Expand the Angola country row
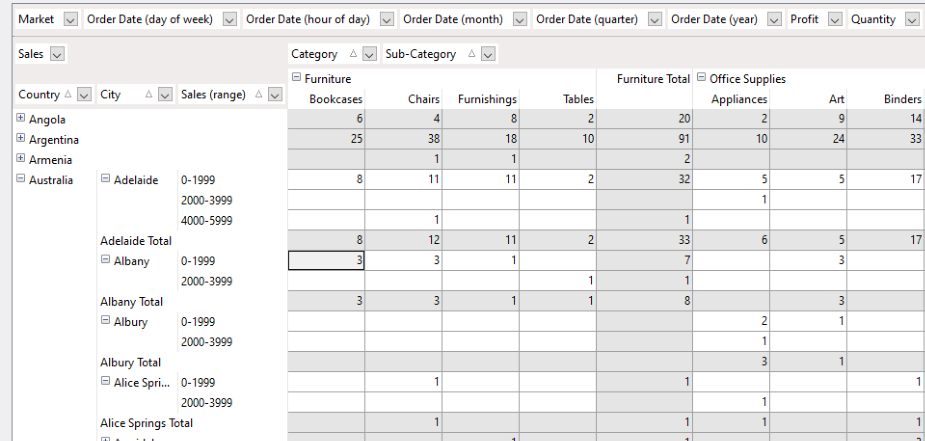Screen dimensions: 925x441 (21, 119)
